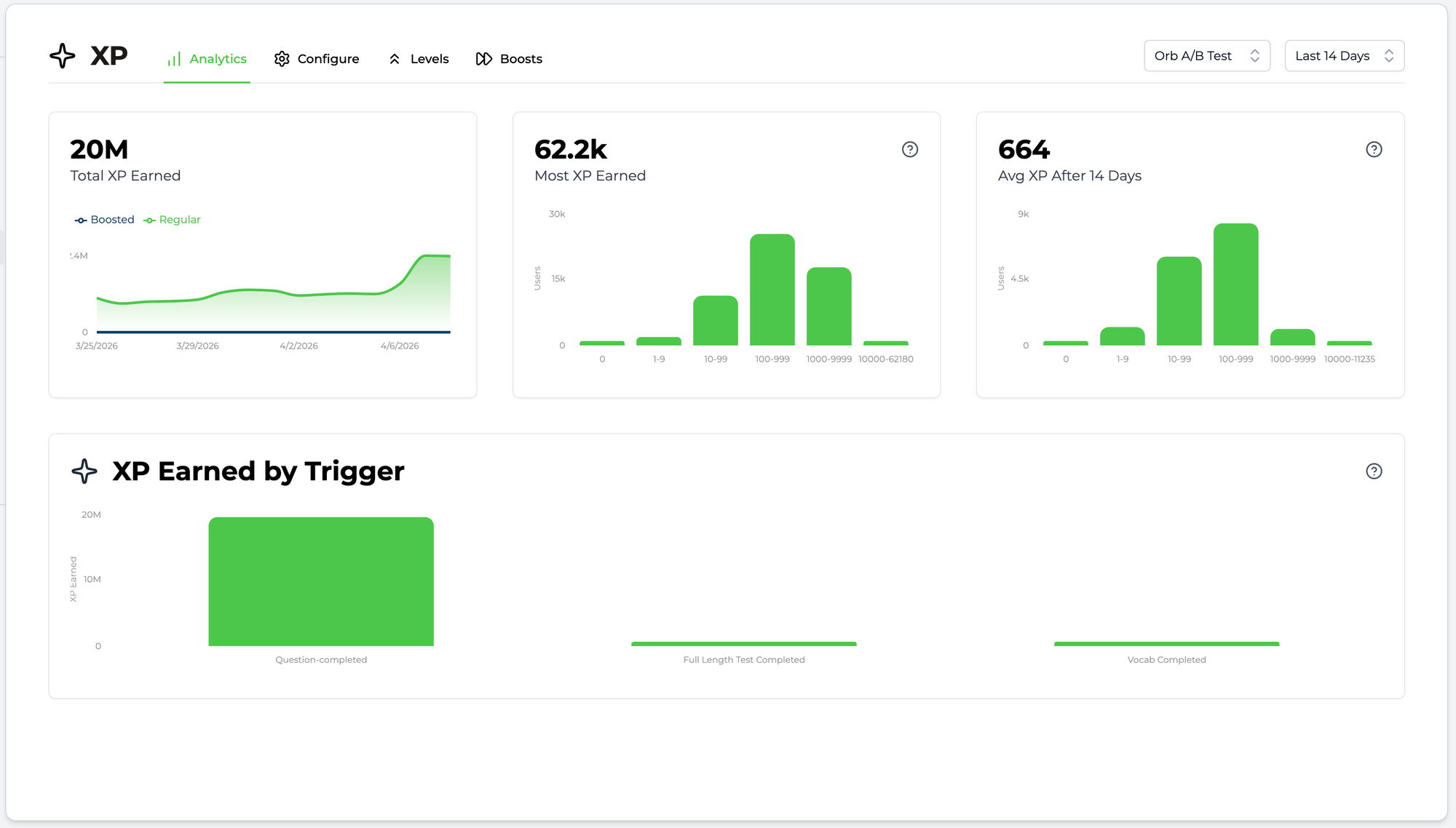The height and width of the screenshot is (828, 1456).
Task: Go to the Boosts tab
Action: click(x=521, y=59)
